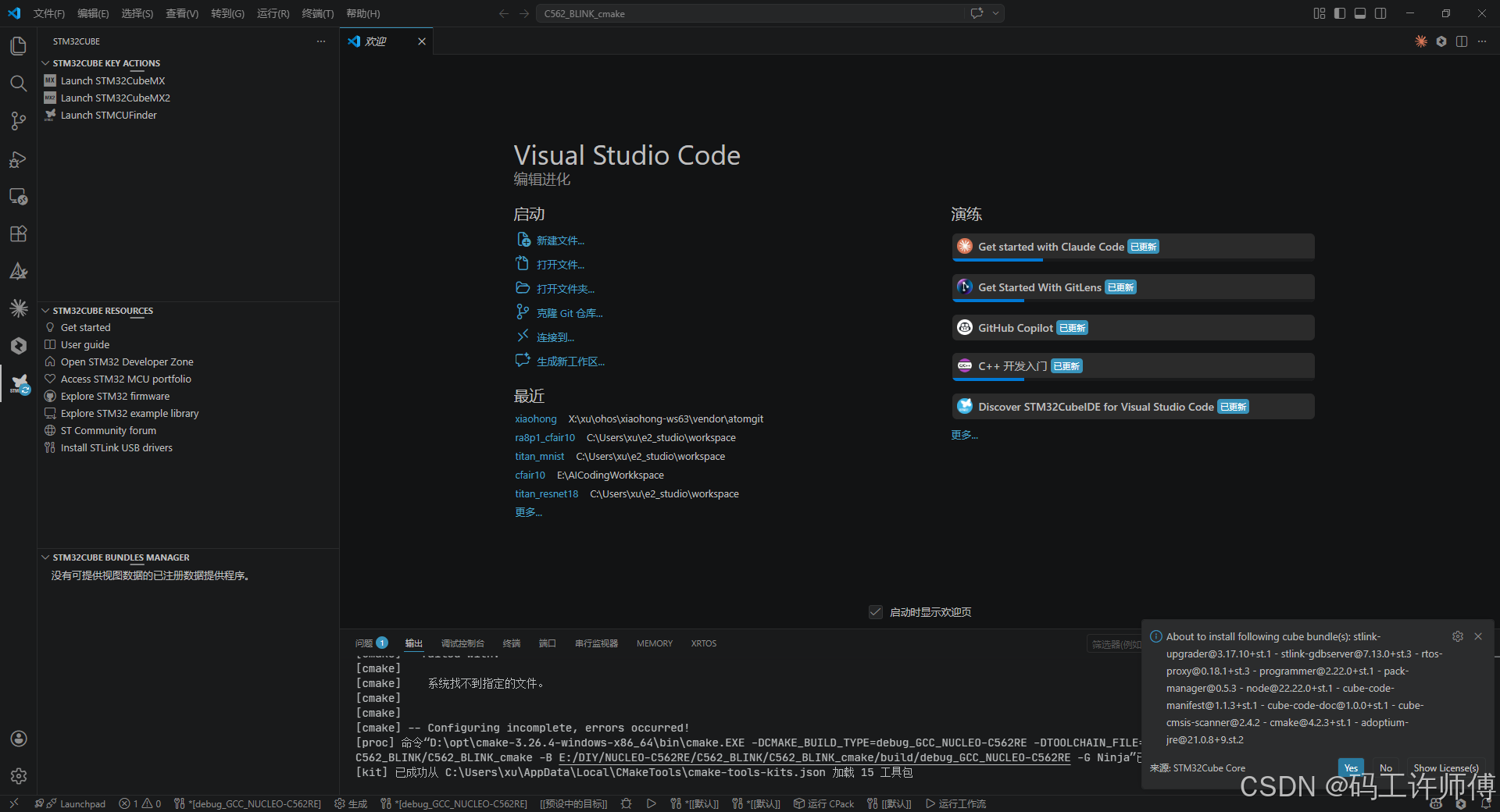The height and width of the screenshot is (812, 1500).
Task: Click the Build (生成) gear in status bar
Action: coord(351,803)
